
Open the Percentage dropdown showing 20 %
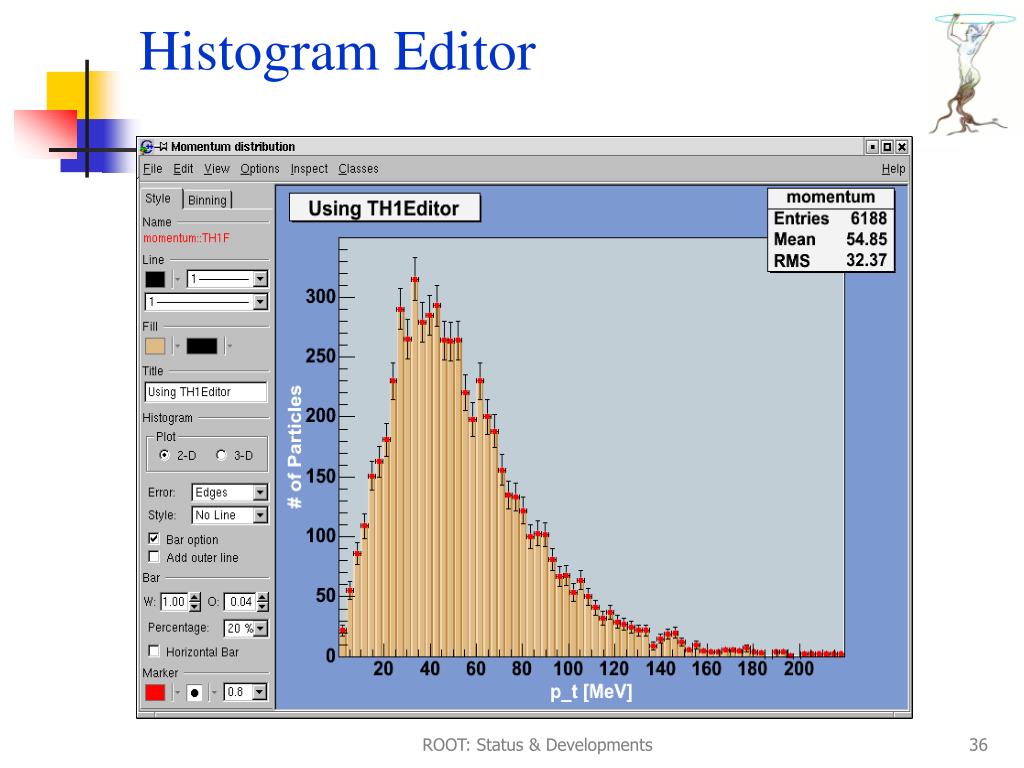pyautogui.click(x=246, y=628)
